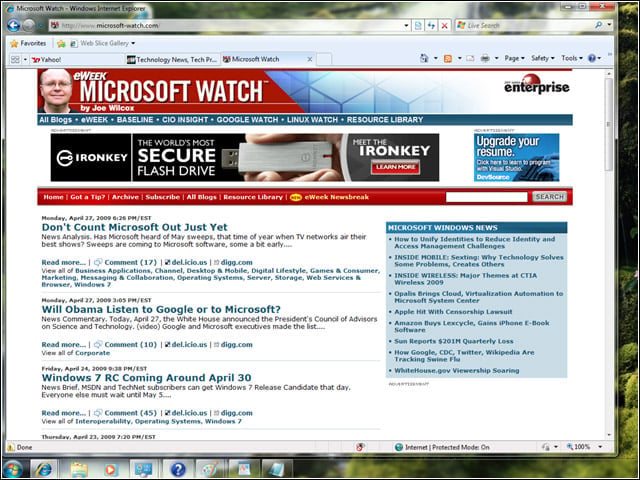Click comment bubble icon beside Comment (45)

click(x=98, y=413)
